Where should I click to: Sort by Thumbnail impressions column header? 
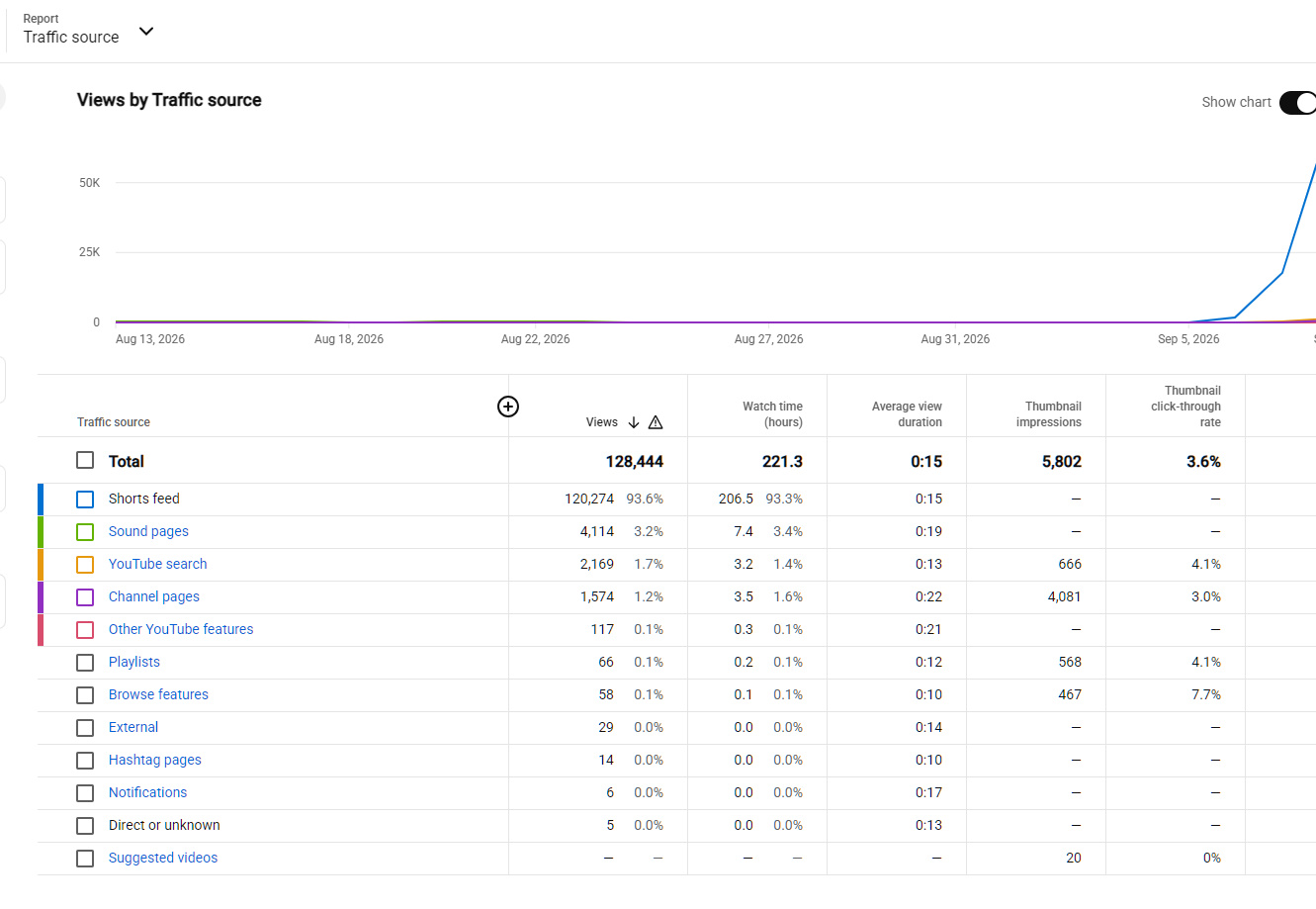coord(1049,414)
